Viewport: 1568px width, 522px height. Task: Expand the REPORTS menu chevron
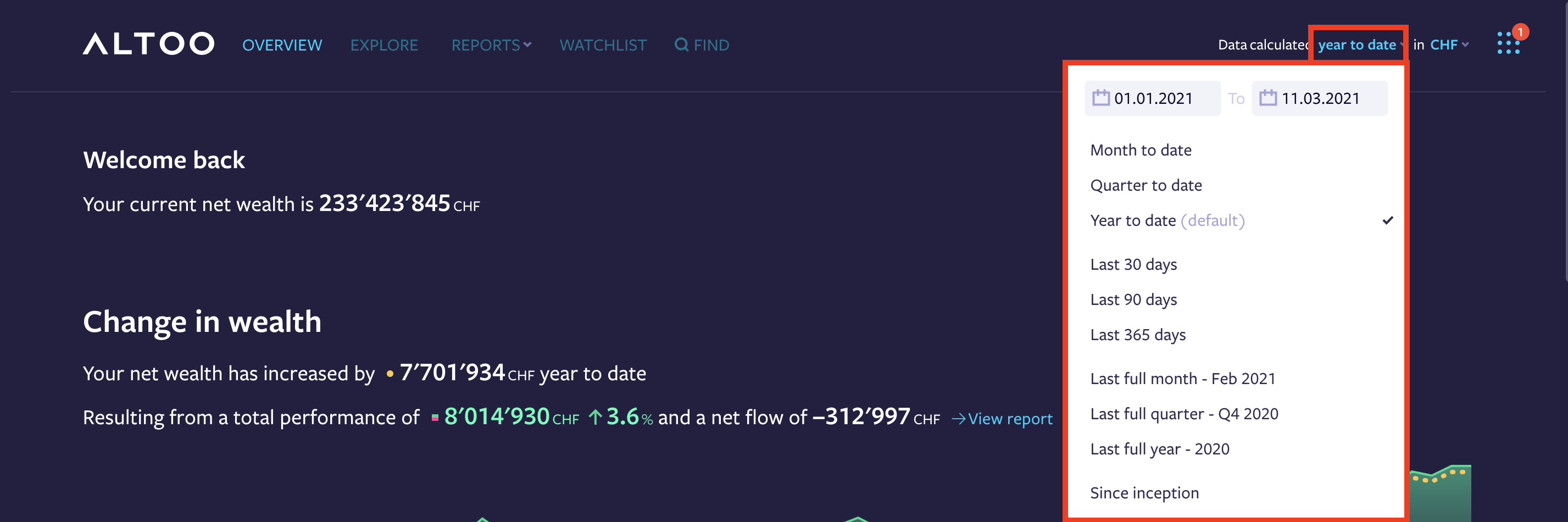(527, 45)
